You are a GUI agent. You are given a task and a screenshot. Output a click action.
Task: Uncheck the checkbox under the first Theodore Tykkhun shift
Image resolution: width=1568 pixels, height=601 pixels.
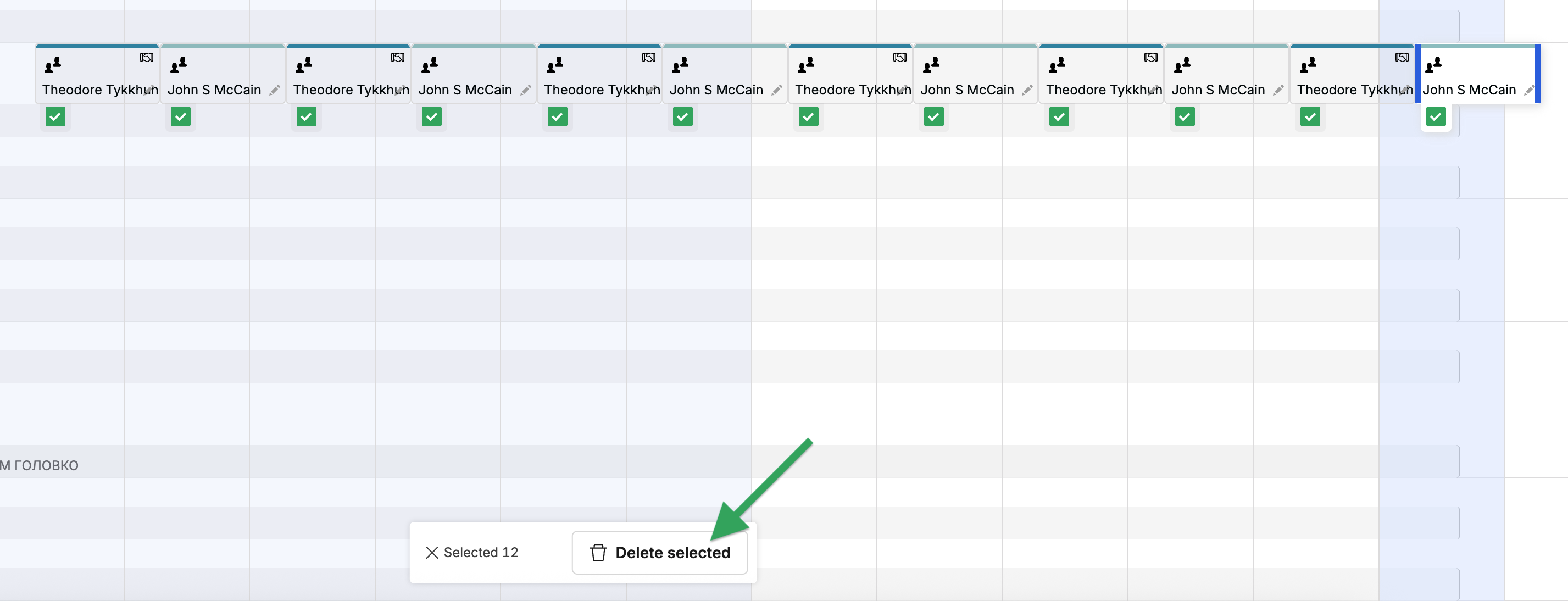click(x=55, y=116)
